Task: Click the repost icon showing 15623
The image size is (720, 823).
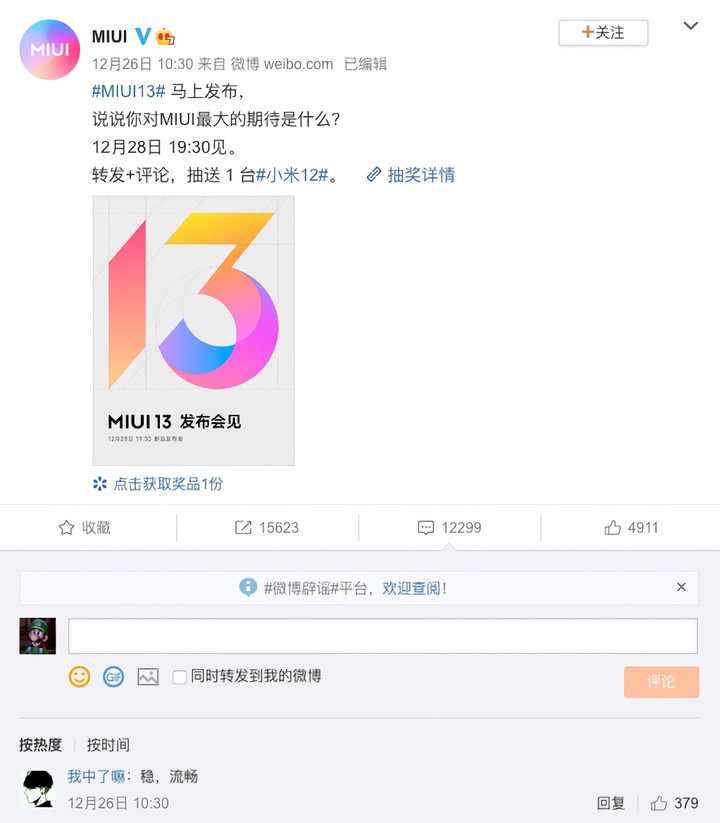Action: 267,527
